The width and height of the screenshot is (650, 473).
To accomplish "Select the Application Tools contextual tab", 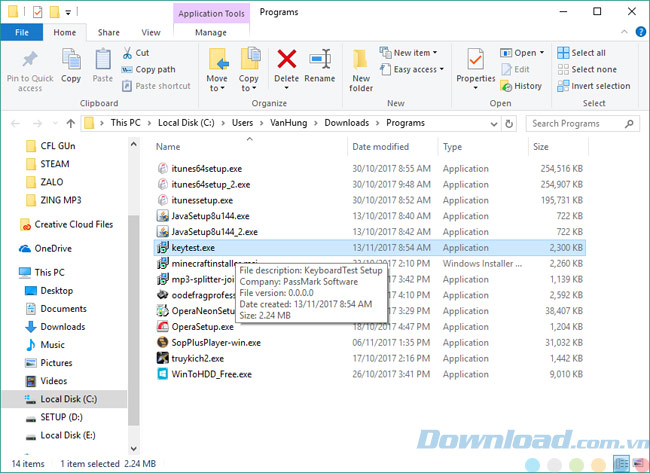I will (211, 13).
